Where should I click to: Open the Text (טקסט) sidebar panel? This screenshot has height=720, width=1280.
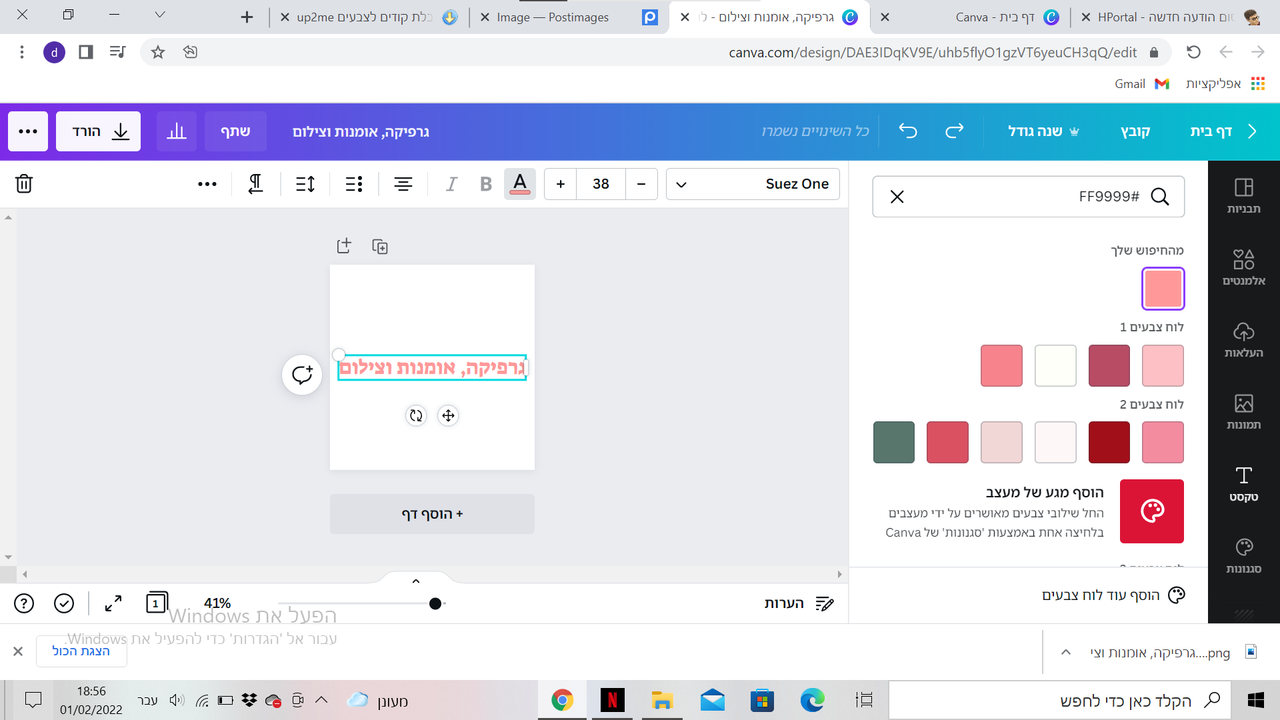(x=1244, y=484)
